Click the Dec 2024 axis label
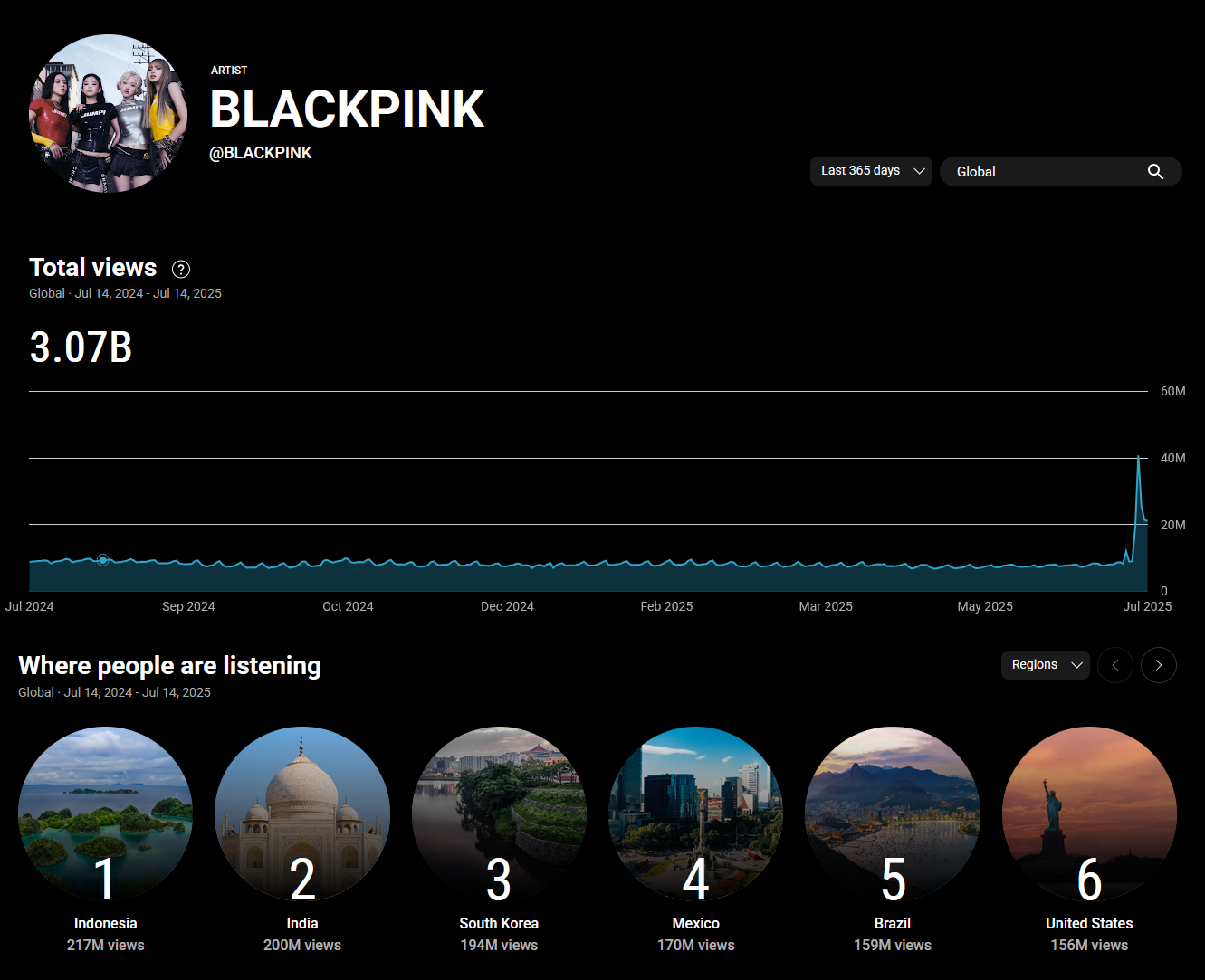 [x=507, y=606]
